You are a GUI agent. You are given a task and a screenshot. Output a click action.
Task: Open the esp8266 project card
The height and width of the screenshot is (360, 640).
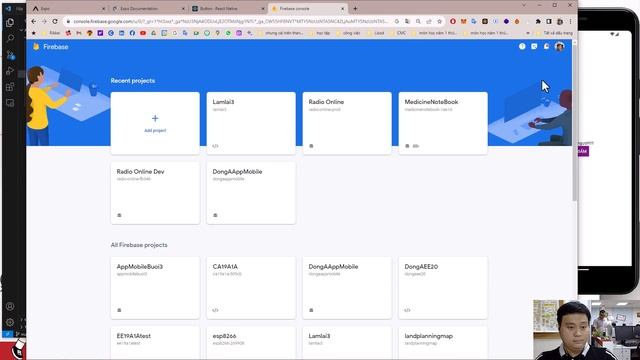click(251, 343)
